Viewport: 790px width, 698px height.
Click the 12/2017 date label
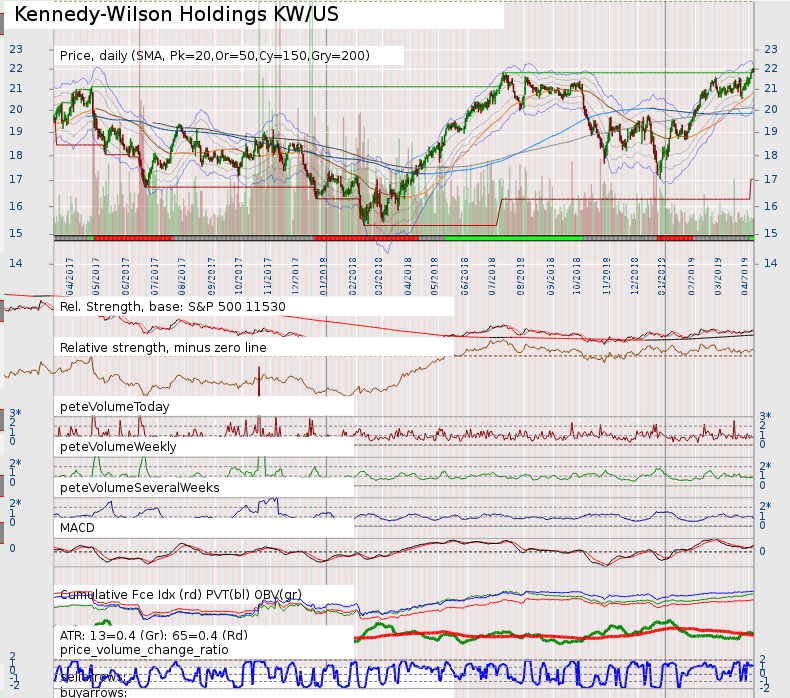pyautogui.click(x=295, y=276)
